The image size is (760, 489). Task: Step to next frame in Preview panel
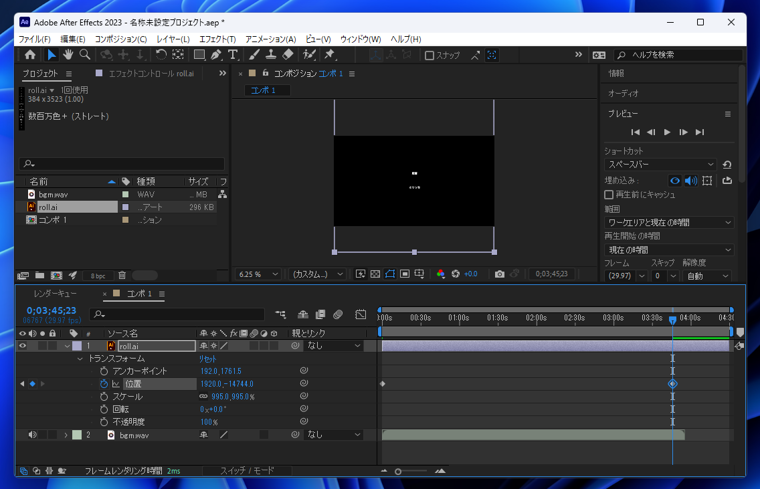point(683,132)
